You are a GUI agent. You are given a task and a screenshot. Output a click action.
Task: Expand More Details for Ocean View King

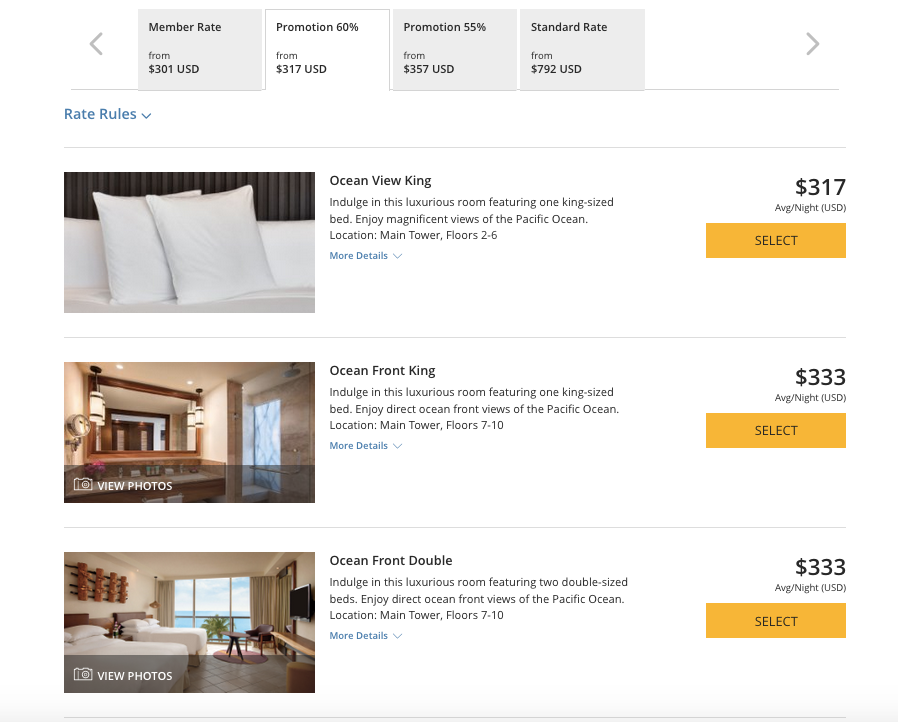[365, 256]
